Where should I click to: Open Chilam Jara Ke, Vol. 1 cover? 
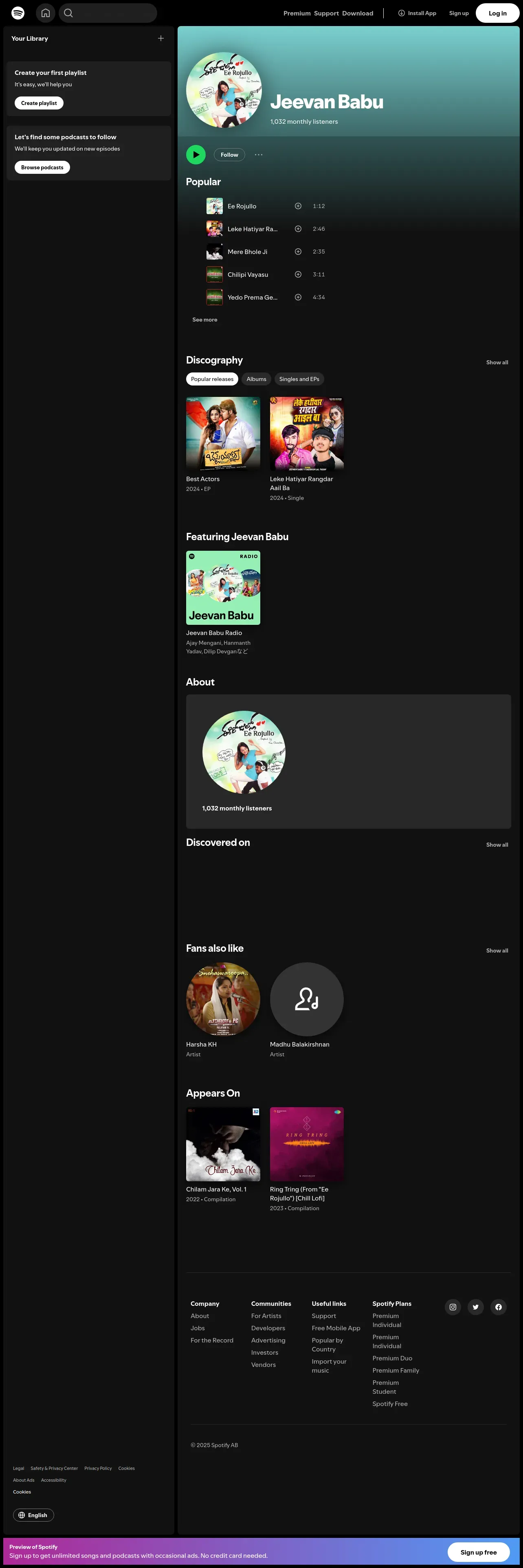click(x=223, y=1144)
